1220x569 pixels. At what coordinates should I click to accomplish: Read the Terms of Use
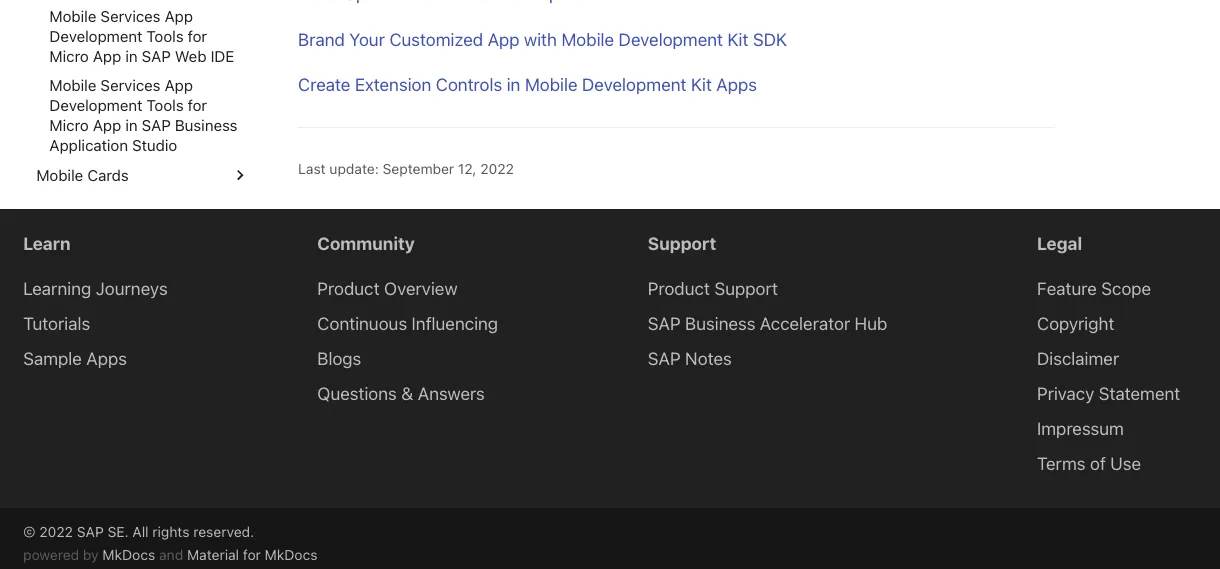[1088, 464]
